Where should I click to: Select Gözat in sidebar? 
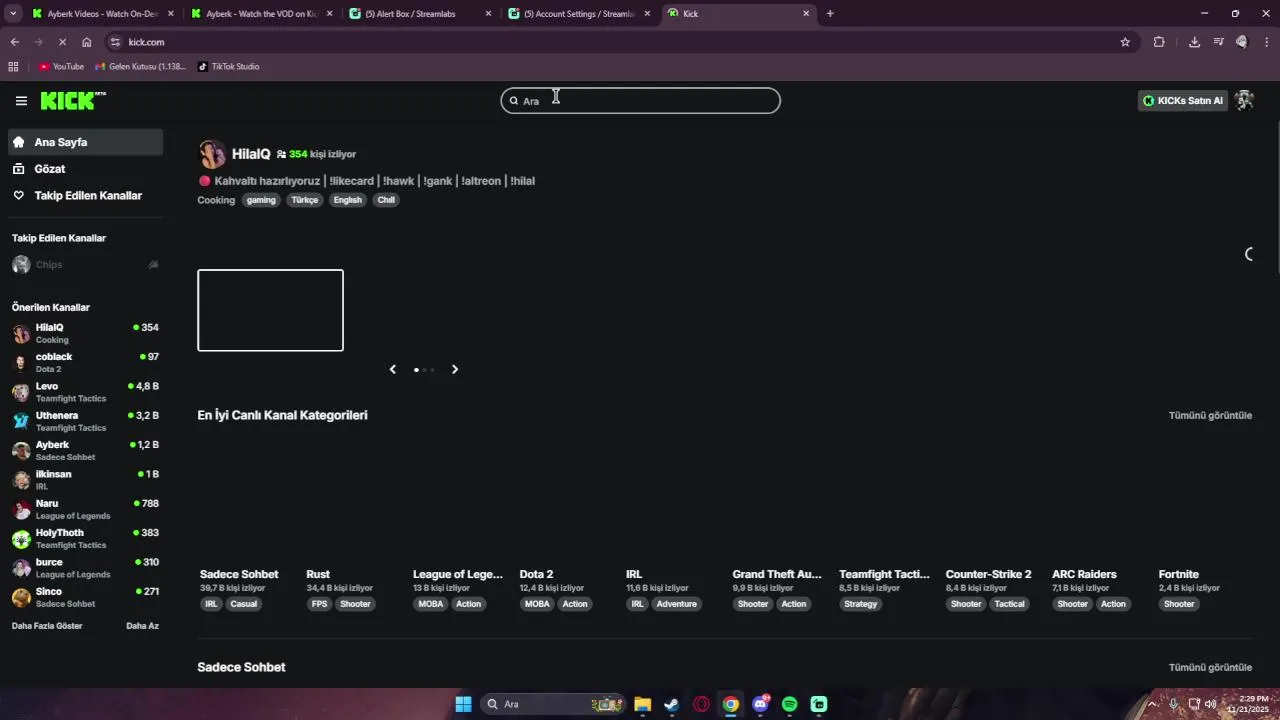[85, 169]
